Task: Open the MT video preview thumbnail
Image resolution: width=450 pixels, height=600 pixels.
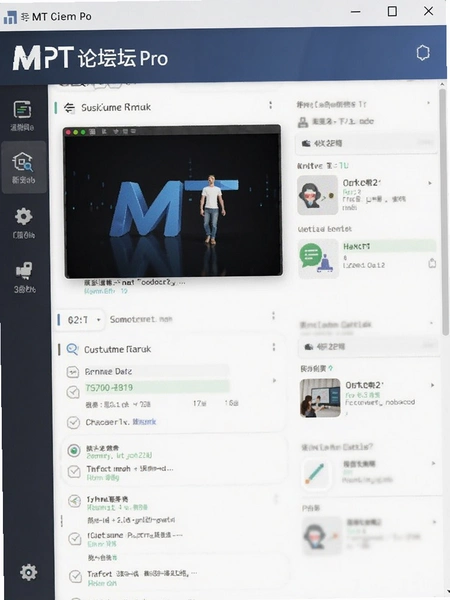Action: pos(173,201)
